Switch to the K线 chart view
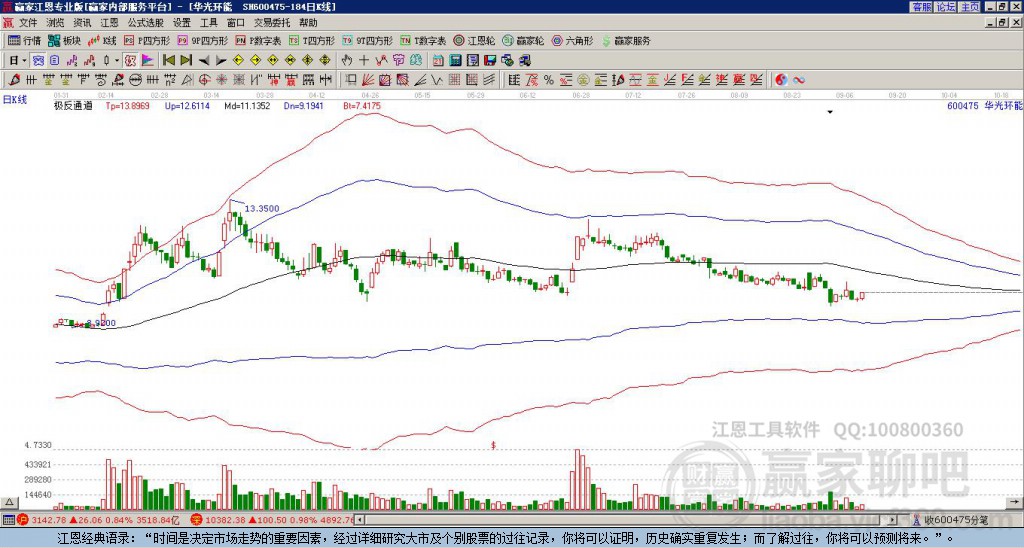Screen dimensions: 1024x548 click(x=102, y=40)
